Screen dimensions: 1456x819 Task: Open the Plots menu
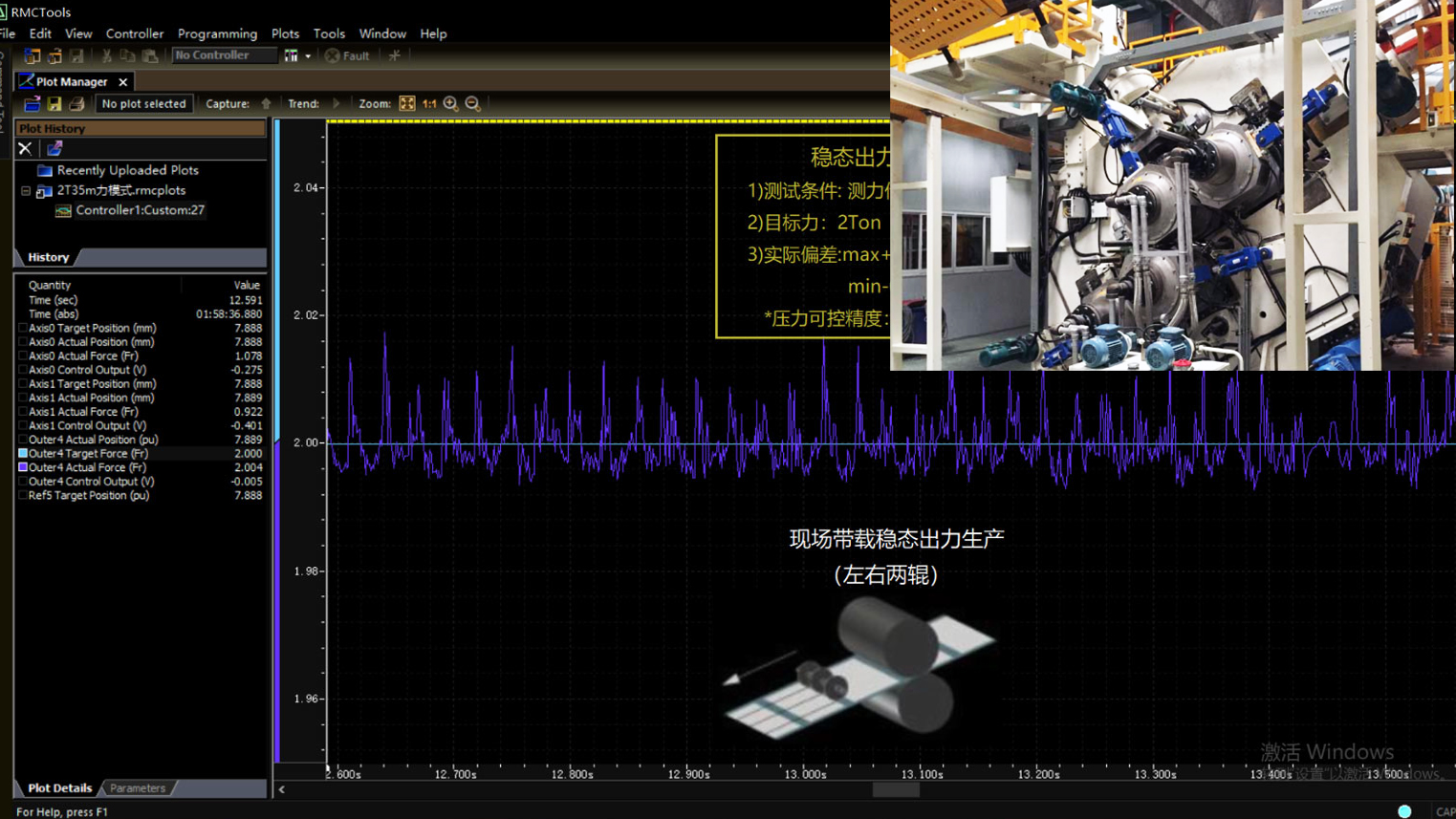click(284, 33)
